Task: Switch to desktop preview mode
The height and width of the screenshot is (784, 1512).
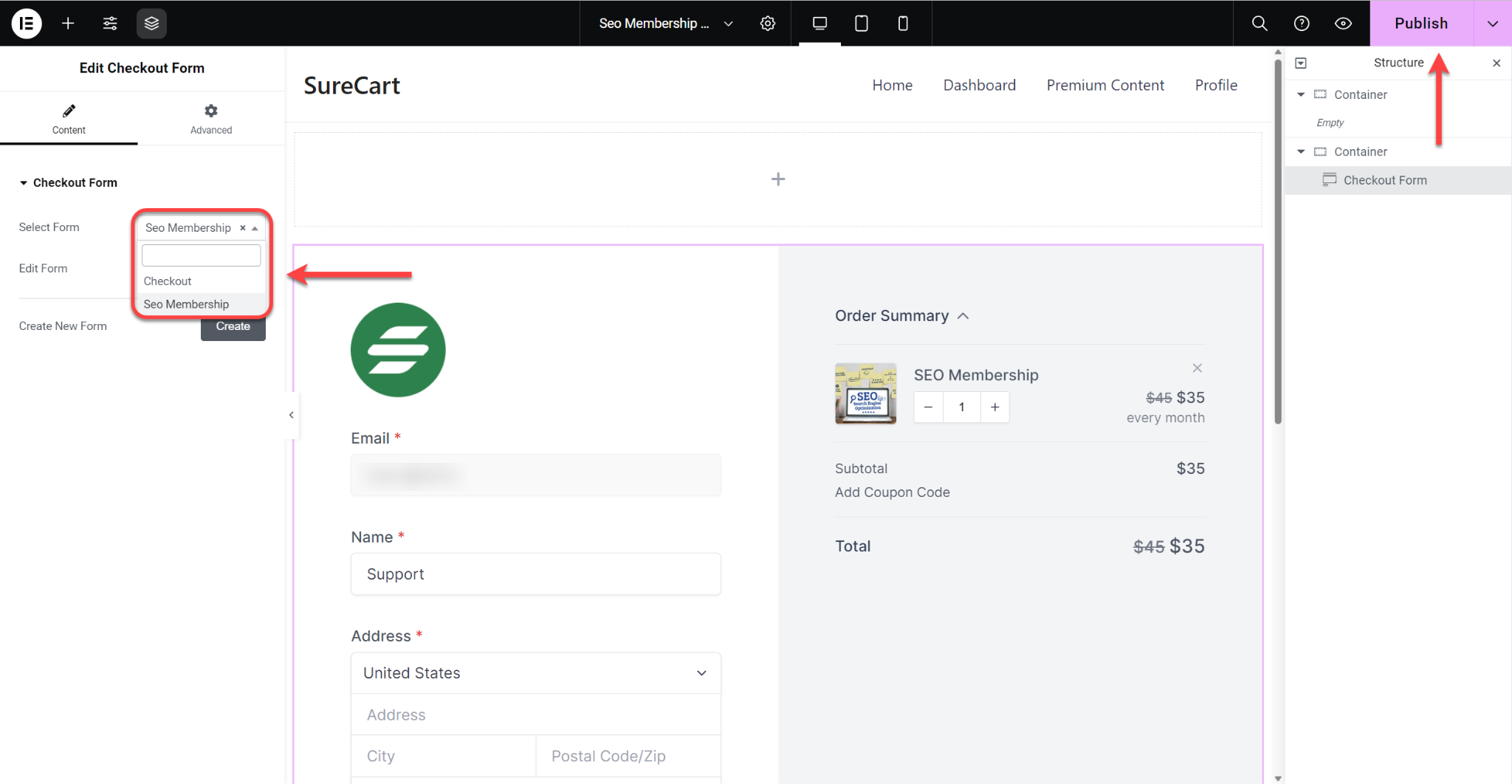Action: pos(819,23)
